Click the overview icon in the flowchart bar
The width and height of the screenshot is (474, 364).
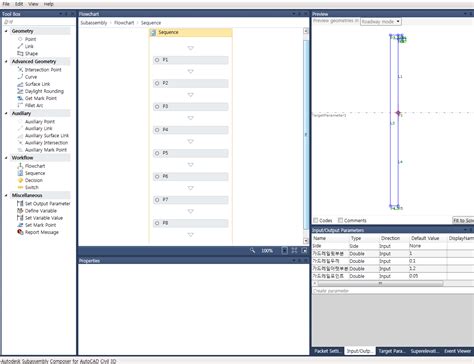click(304, 250)
